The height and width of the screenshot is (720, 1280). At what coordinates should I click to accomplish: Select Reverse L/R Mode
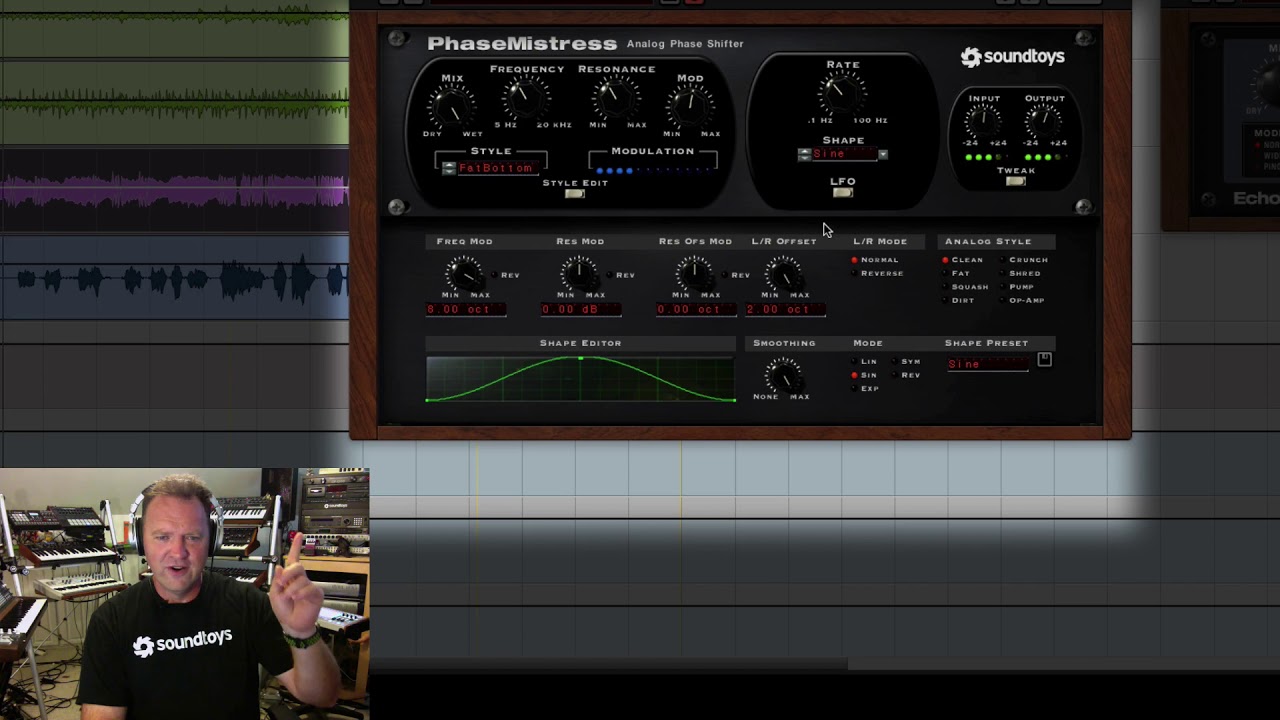pos(877,273)
